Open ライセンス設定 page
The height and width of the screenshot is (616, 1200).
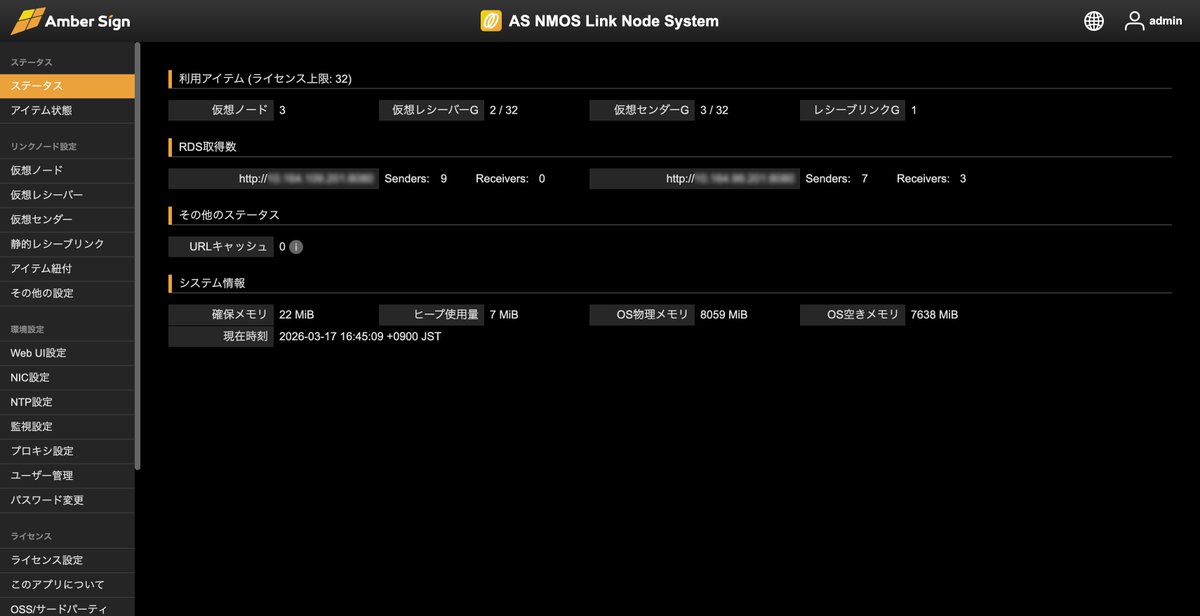(67, 560)
